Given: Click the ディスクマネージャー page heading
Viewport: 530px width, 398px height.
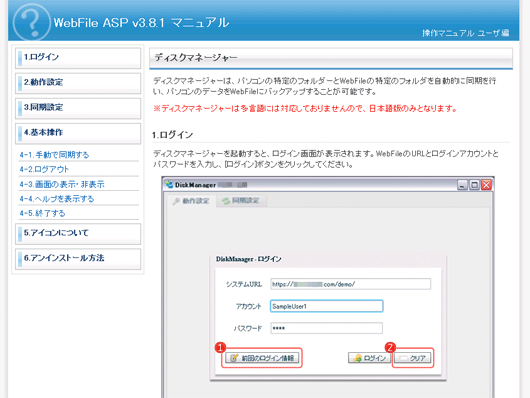Looking at the screenshot, I should 196,58.
